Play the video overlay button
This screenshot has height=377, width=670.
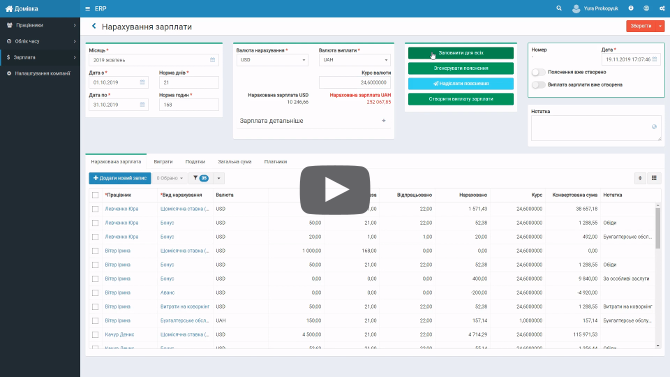335,190
